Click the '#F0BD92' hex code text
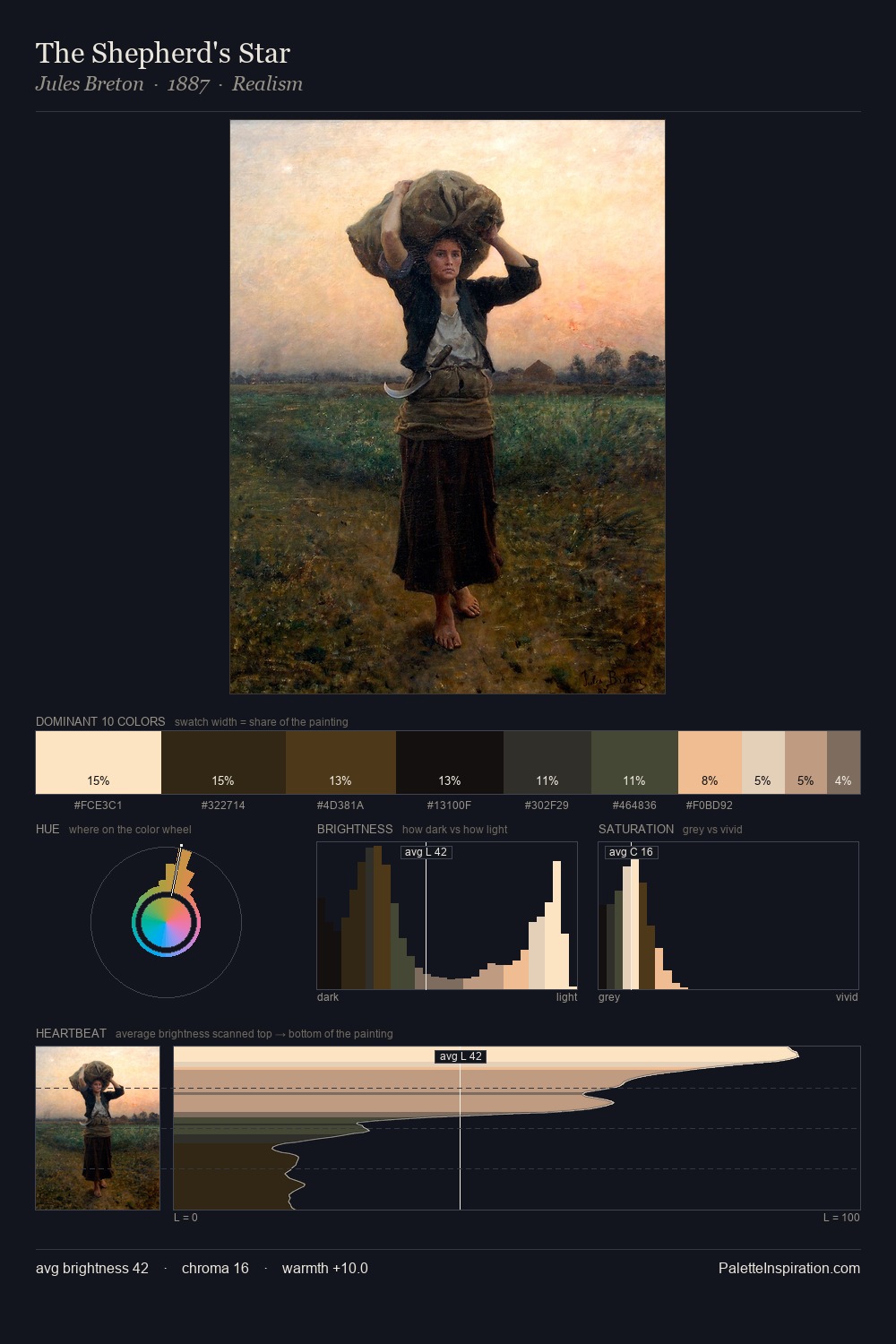This screenshot has width=896, height=1344. click(x=710, y=806)
